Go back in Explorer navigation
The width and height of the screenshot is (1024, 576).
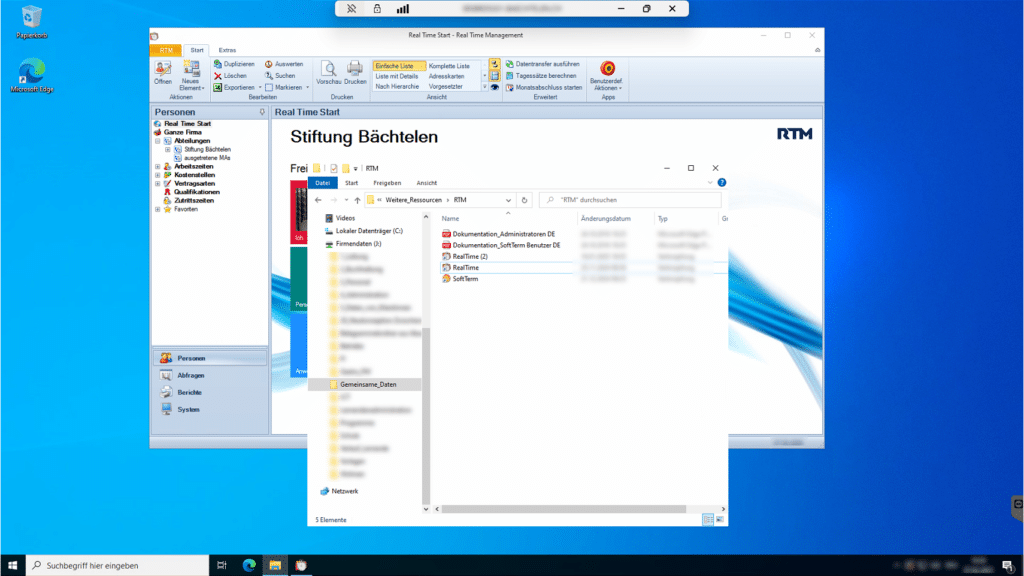318,200
